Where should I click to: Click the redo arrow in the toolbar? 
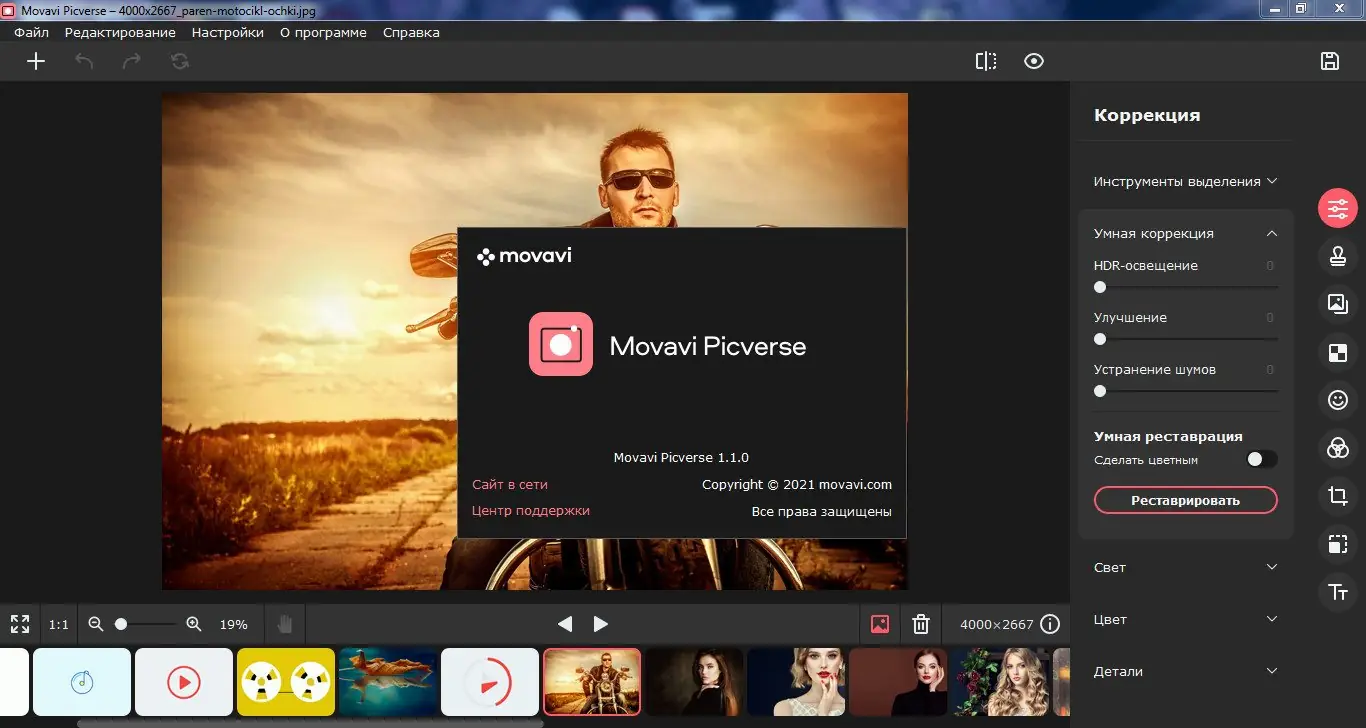point(131,61)
